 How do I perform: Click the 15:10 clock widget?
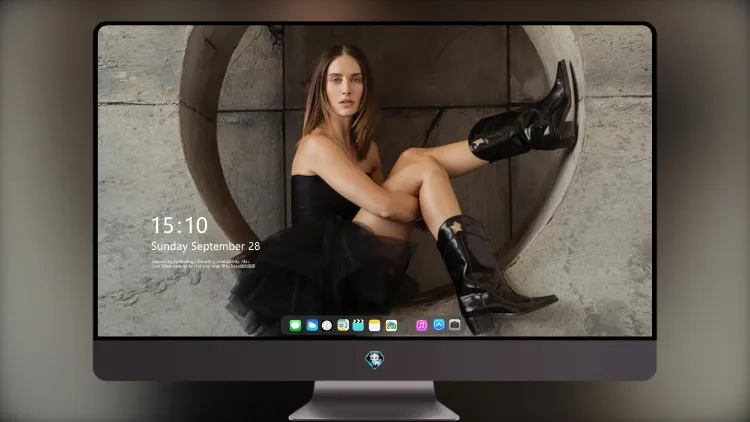tap(179, 225)
